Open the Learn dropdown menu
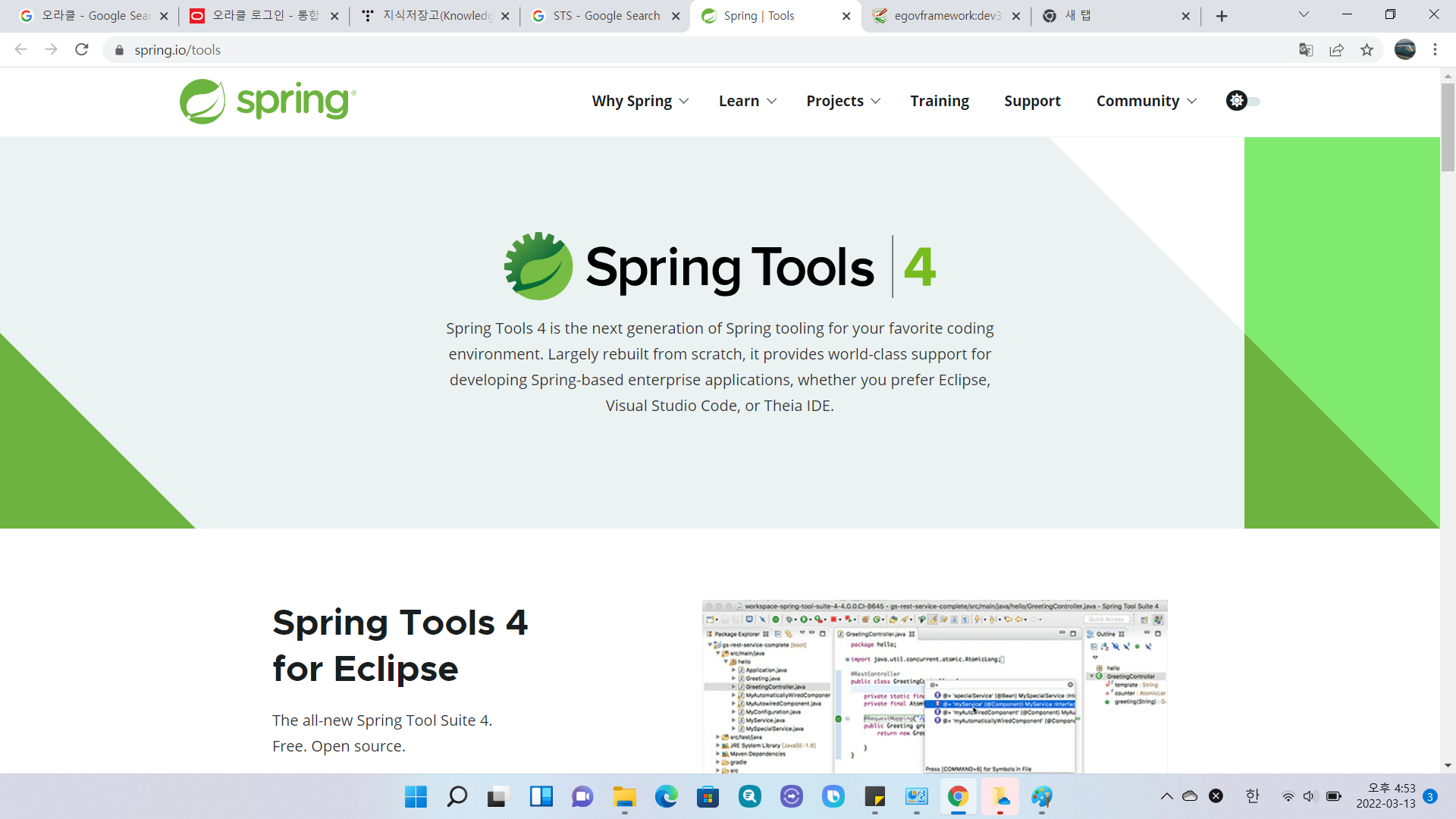This screenshot has height=819, width=1456. pyautogui.click(x=747, y=101)
